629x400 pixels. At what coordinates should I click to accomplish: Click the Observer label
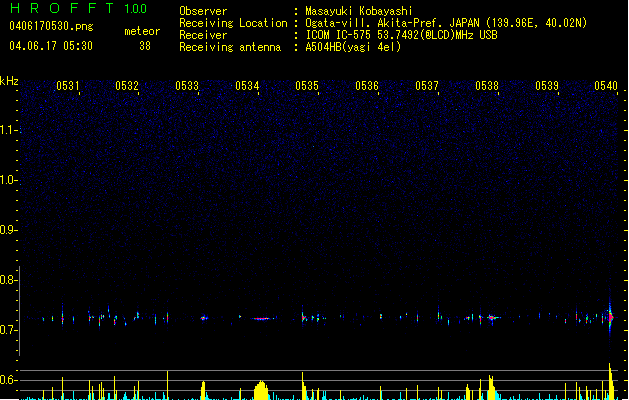point(203,11)
